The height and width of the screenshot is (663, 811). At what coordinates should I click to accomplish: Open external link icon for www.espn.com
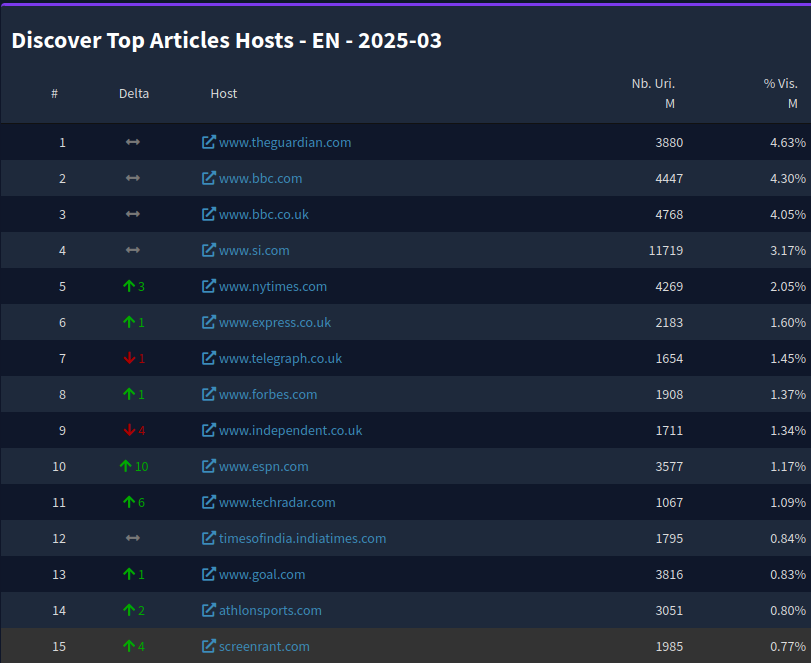pyautogui.click(x=208, y=466)
